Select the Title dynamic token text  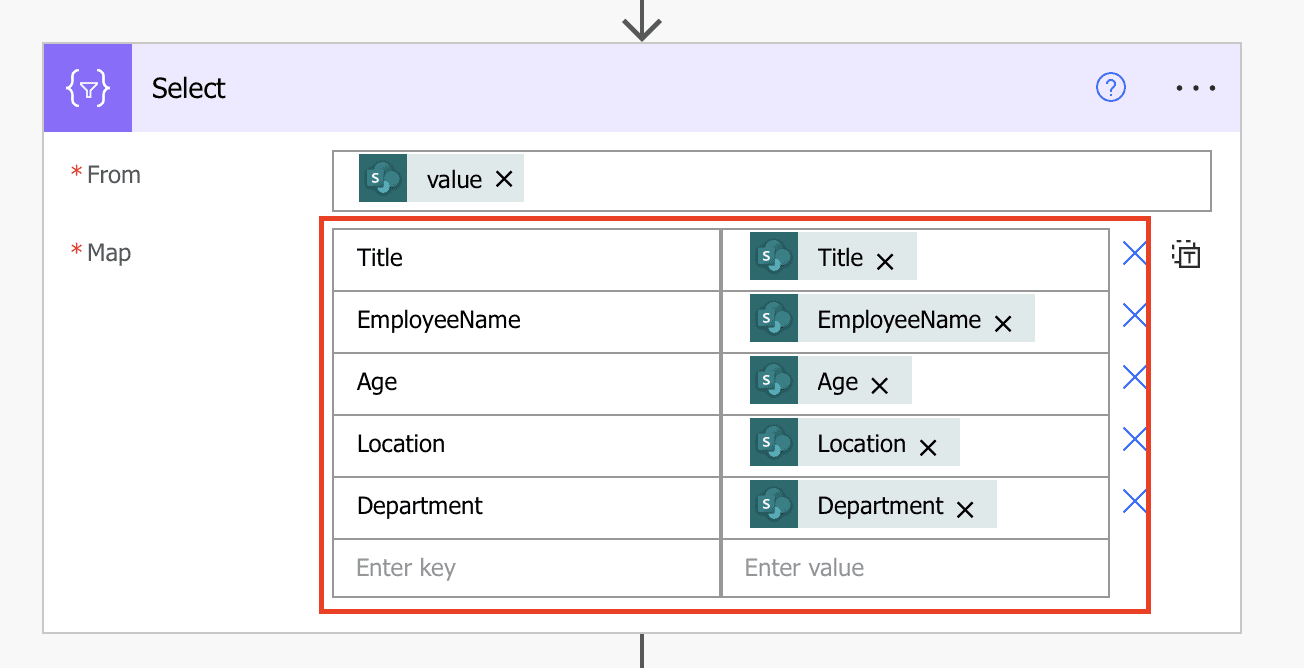coord(840,258)
